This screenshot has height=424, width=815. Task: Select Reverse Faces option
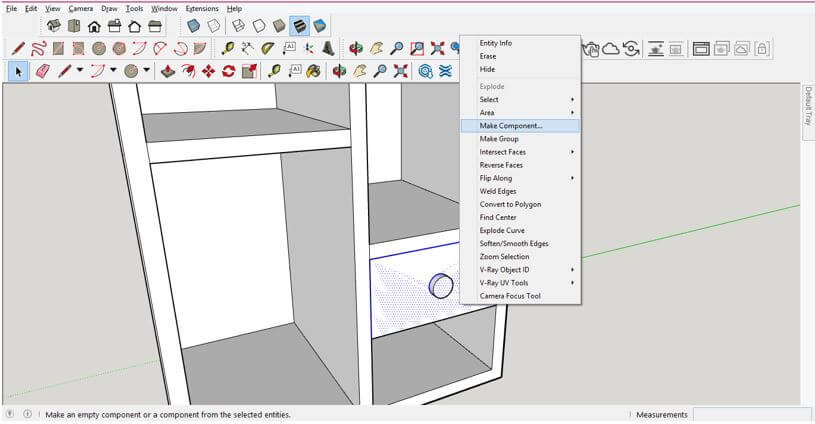pos(520,165)
